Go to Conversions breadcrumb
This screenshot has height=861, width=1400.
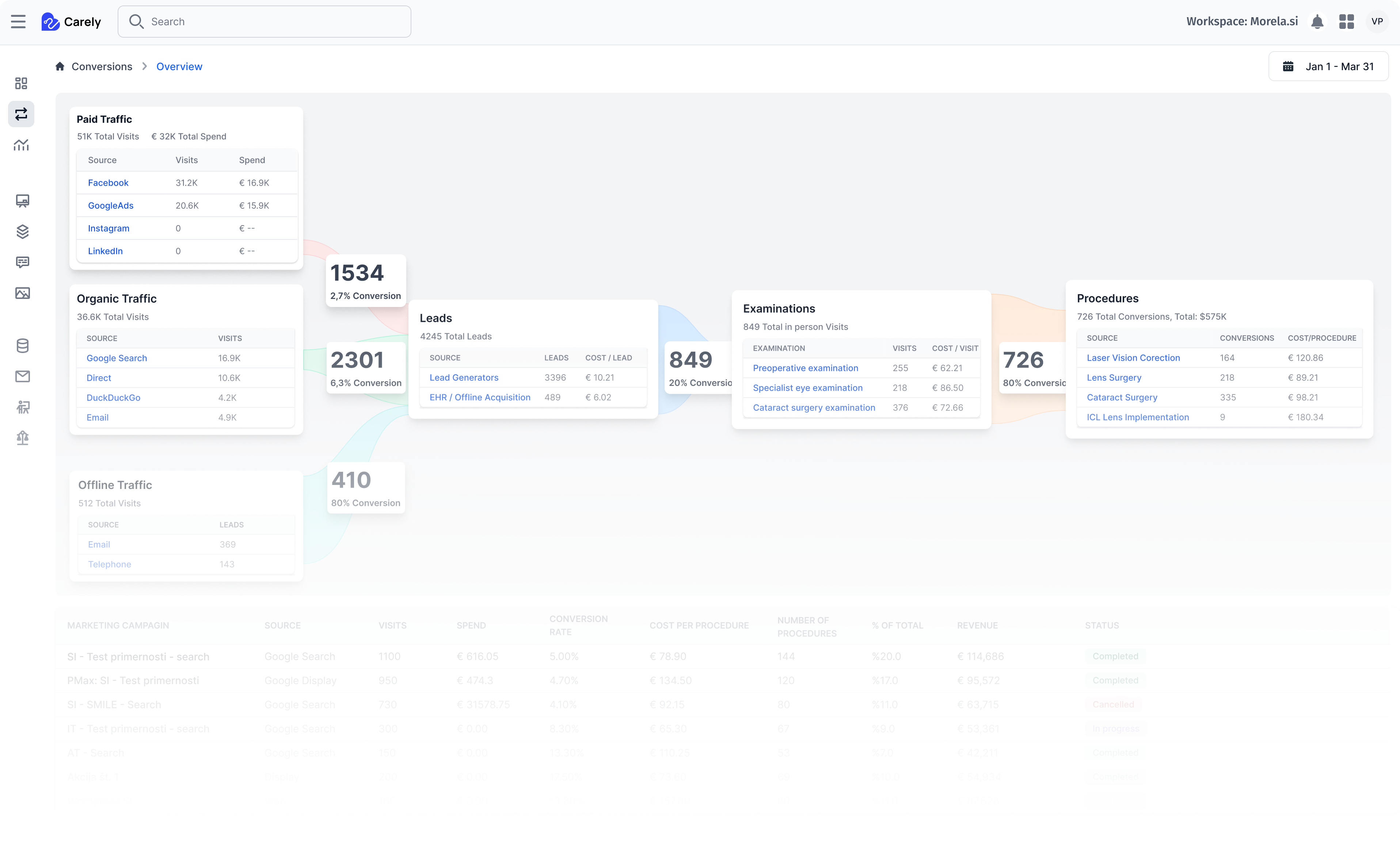(x=101, y=67)
